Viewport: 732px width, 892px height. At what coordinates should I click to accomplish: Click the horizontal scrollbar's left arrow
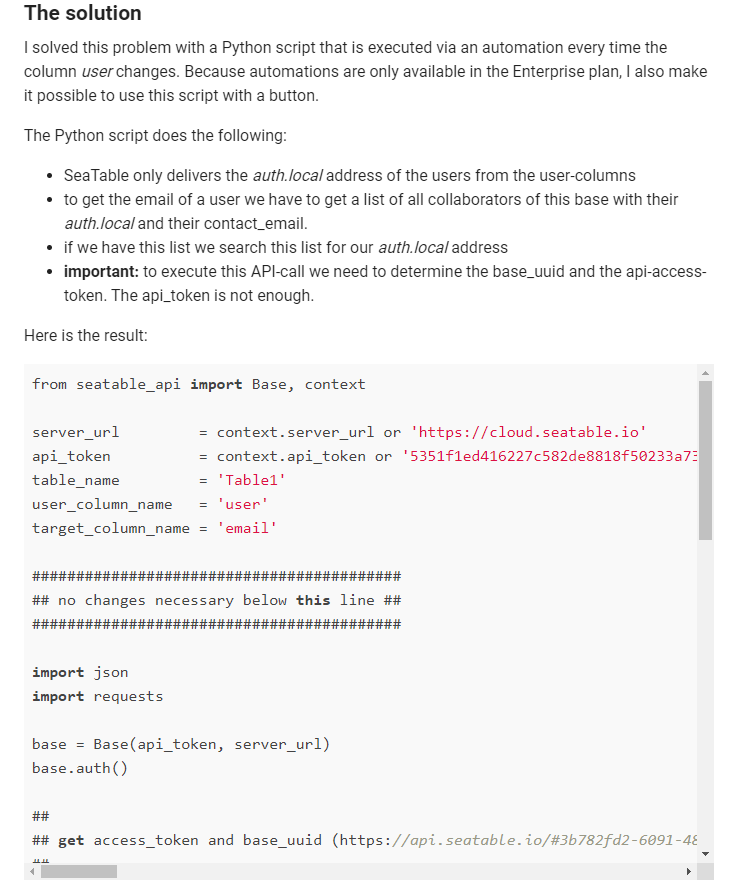click(x=32, y=871)
